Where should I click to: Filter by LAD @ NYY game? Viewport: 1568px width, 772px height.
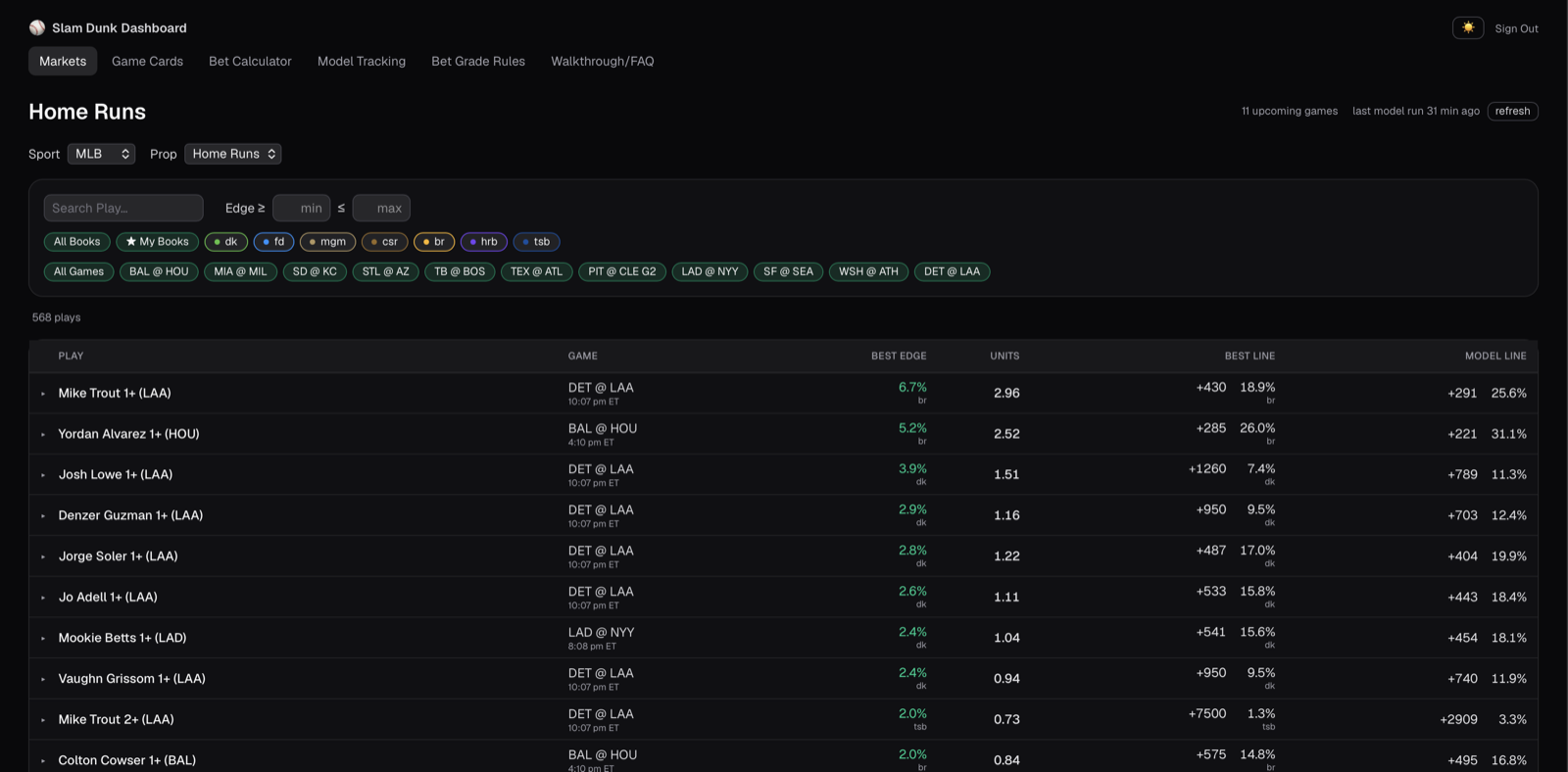pos(710,271)
